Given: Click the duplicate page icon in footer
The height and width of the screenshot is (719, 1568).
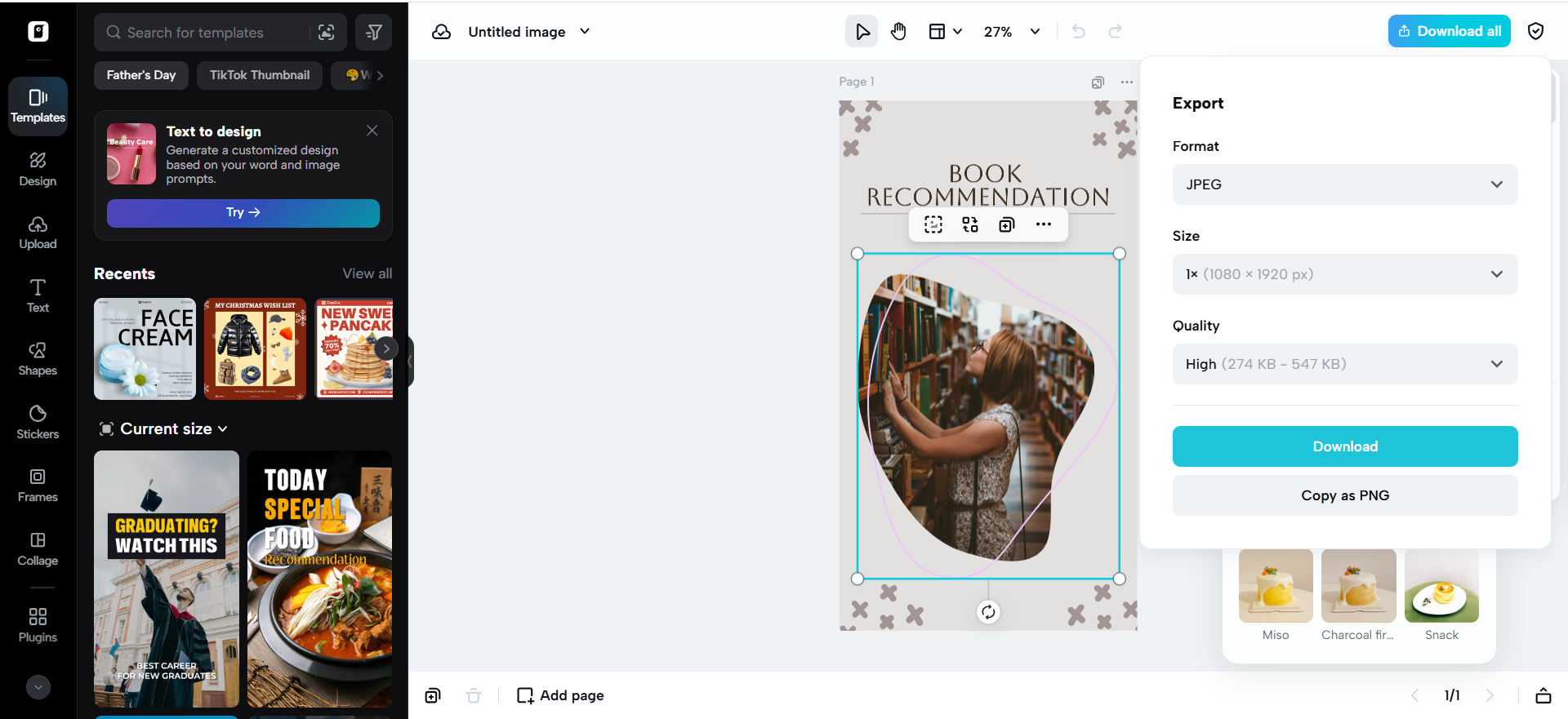Looking at the screenshot, I should 433,695.
